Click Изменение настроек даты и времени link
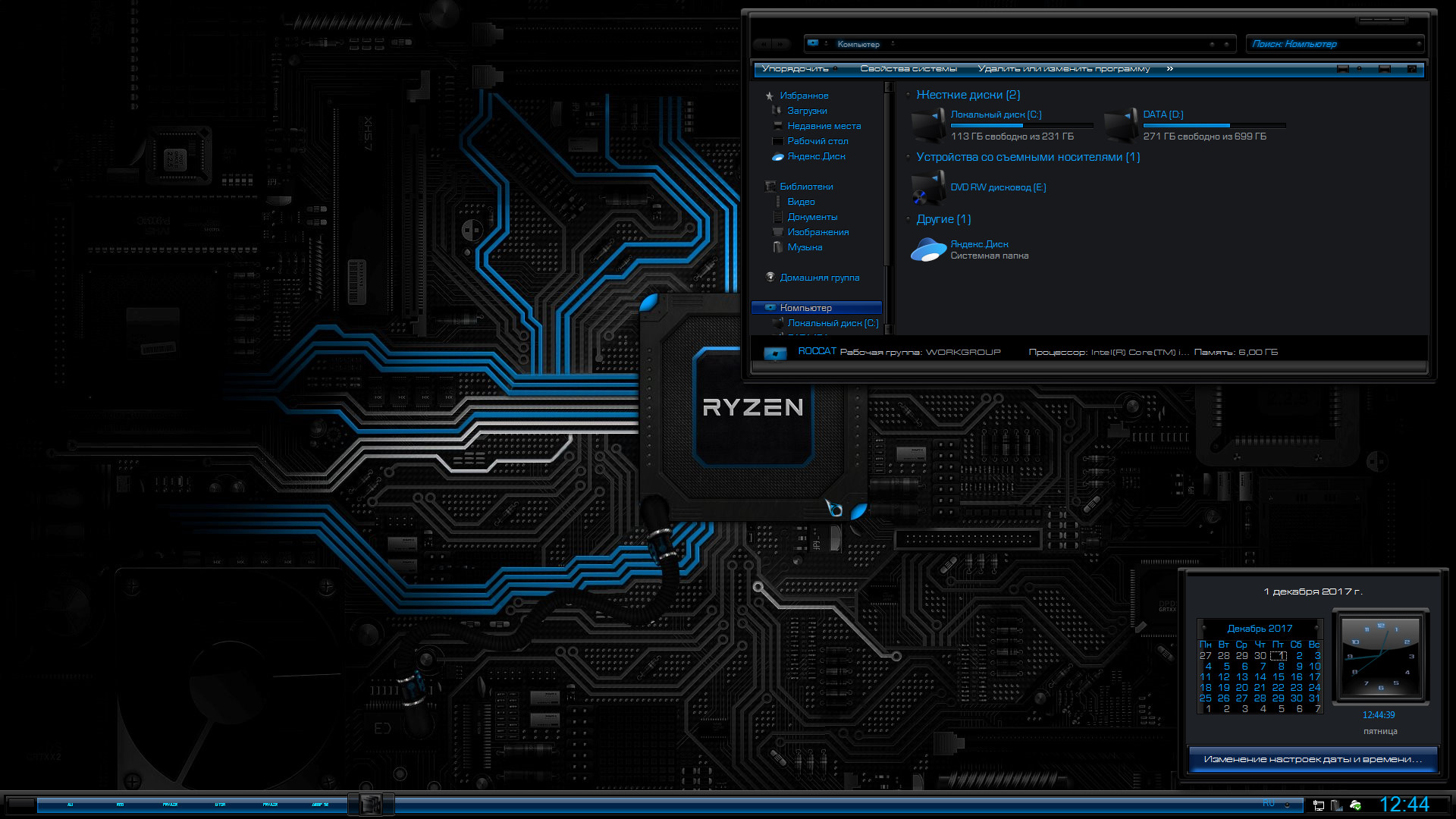Screen dimensions: 1456x819 pyautogui.click(x=1313, y=759)
